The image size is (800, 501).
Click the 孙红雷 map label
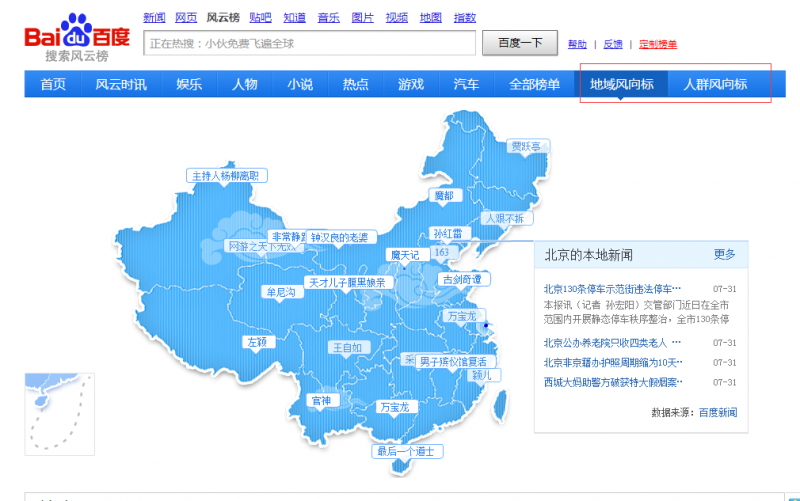pos(451,233)
